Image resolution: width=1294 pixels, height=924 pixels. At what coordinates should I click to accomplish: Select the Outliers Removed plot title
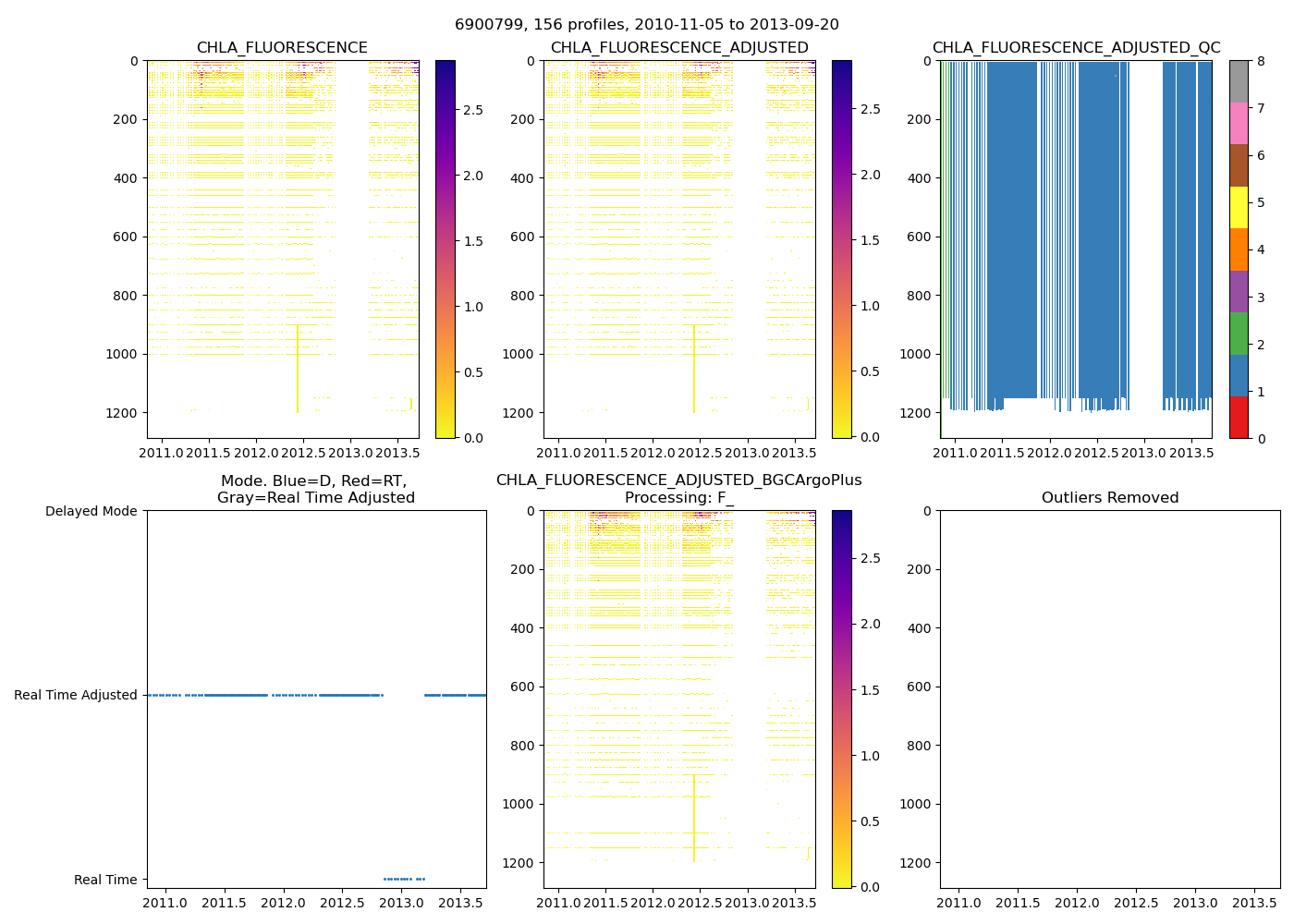(x=1109, y=498)
